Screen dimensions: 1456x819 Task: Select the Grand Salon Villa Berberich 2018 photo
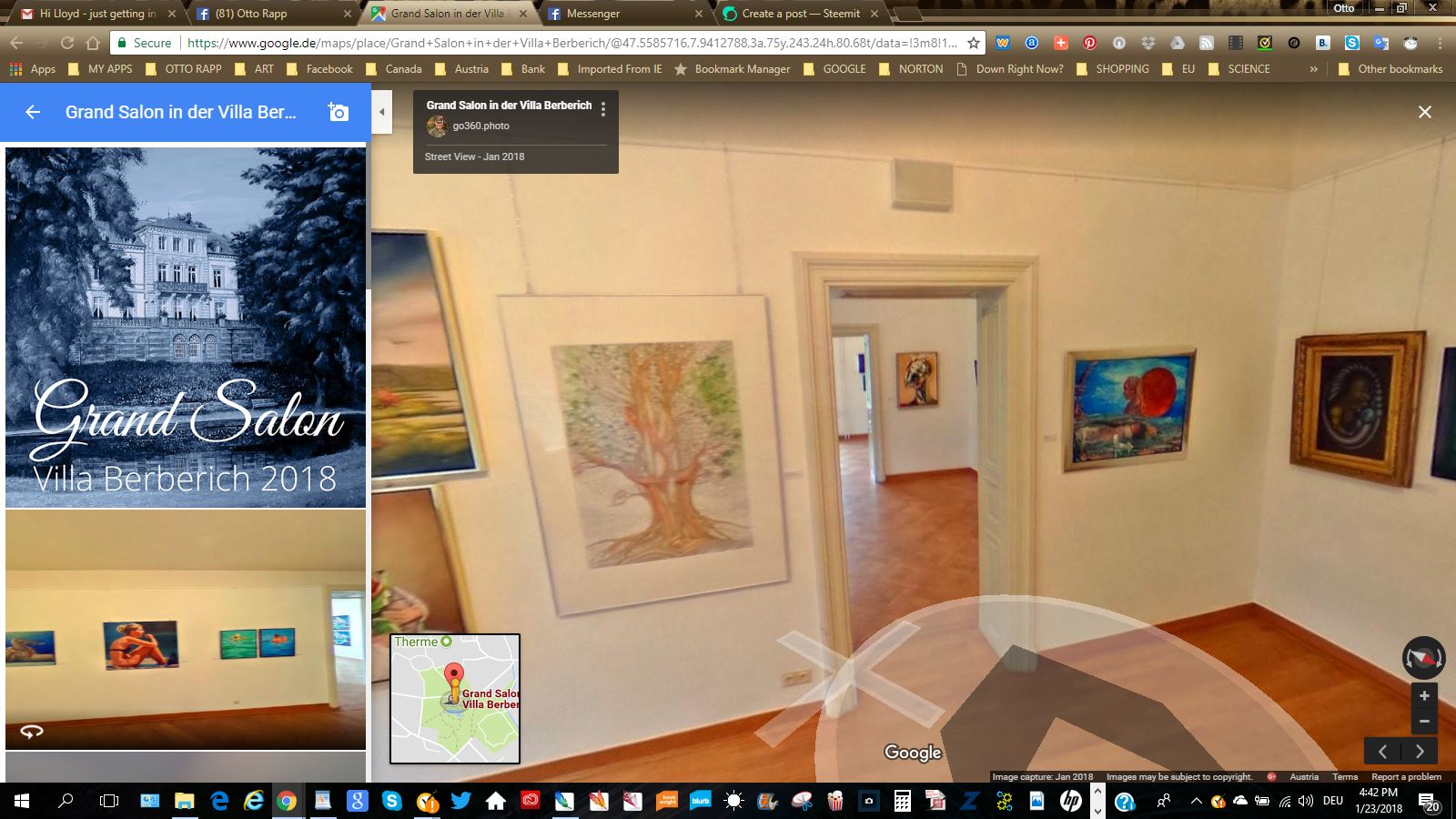click(x=186, y=328)
